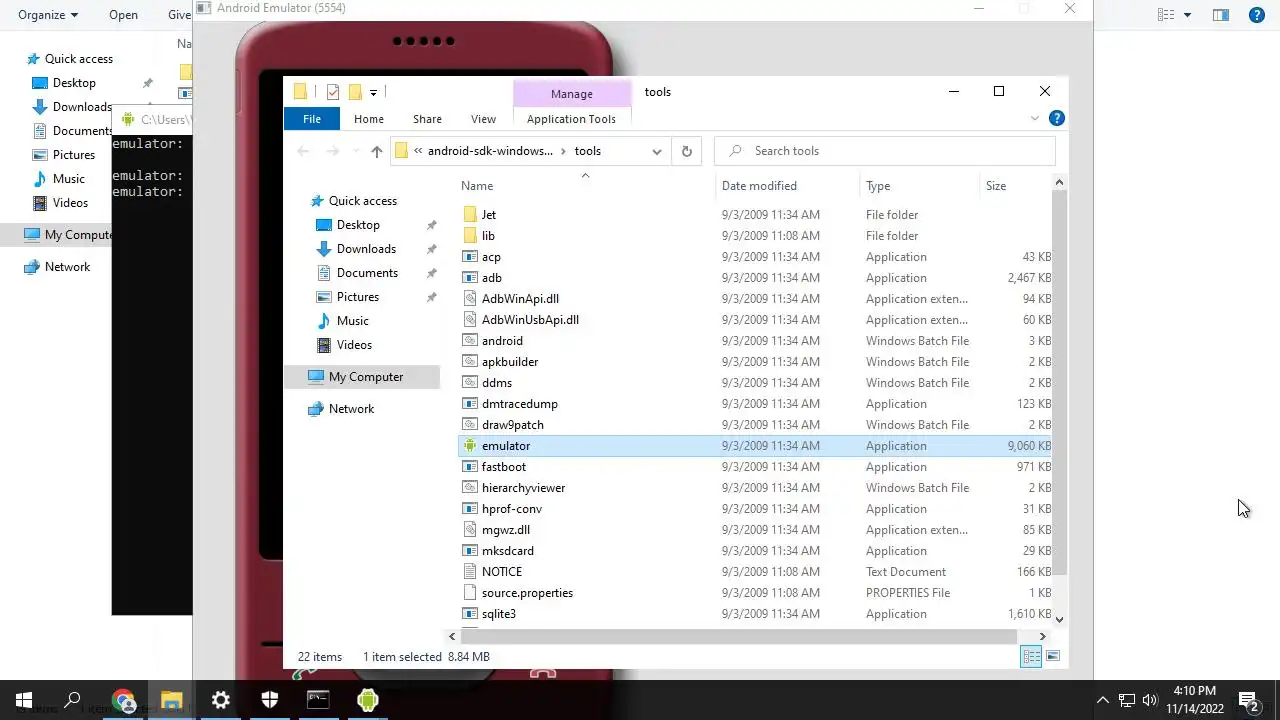Select the lib folder icon
The image size is (1280, 720).
pos(470,236)
